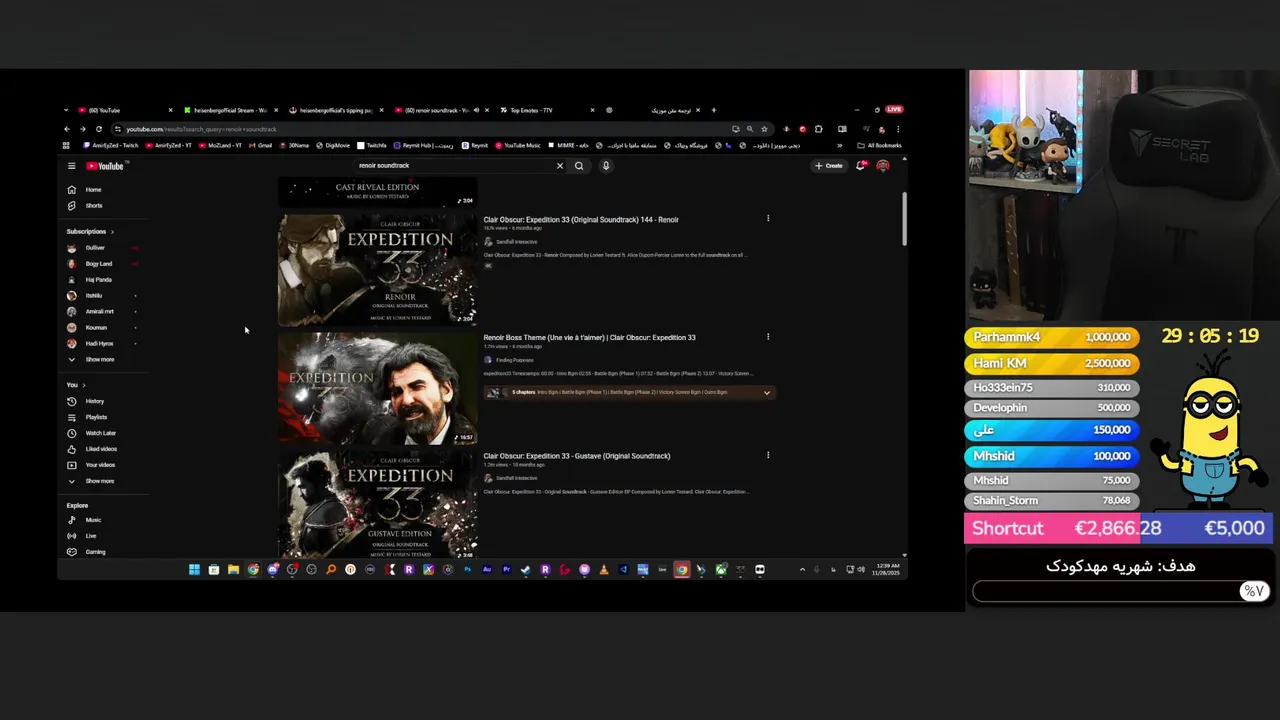Click the browser address bar URL
The image size is (1280, 720).
click(201, 129)
